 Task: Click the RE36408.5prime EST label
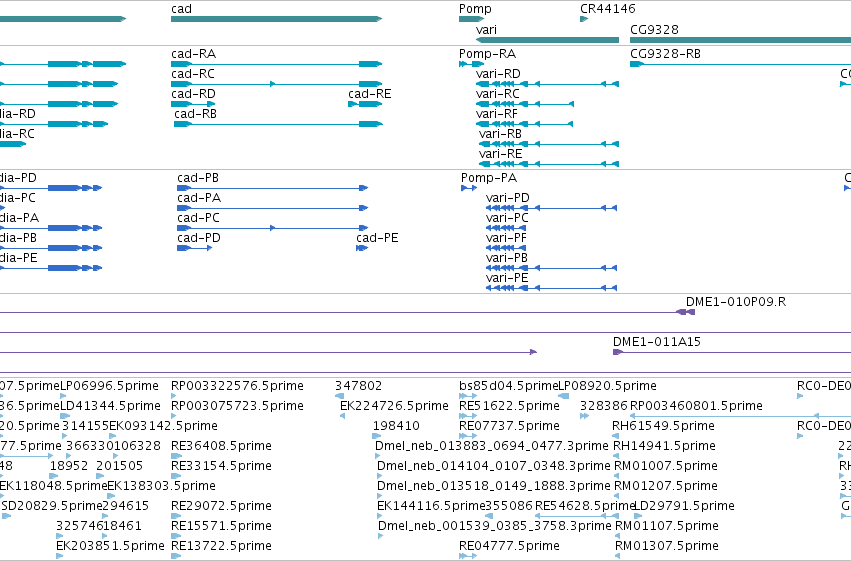click(221, 446)
